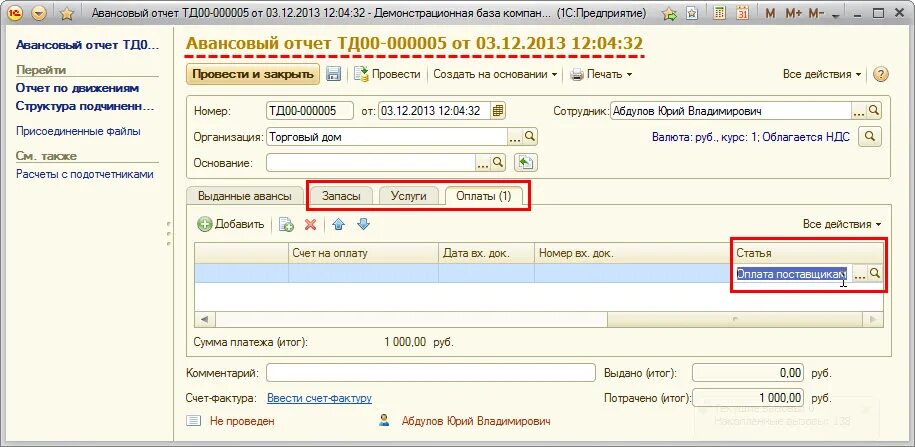The width and height of the screenshot is (915, 447).
Task: Click fill-by-basis green arrow icon
Action: [526, 163]
